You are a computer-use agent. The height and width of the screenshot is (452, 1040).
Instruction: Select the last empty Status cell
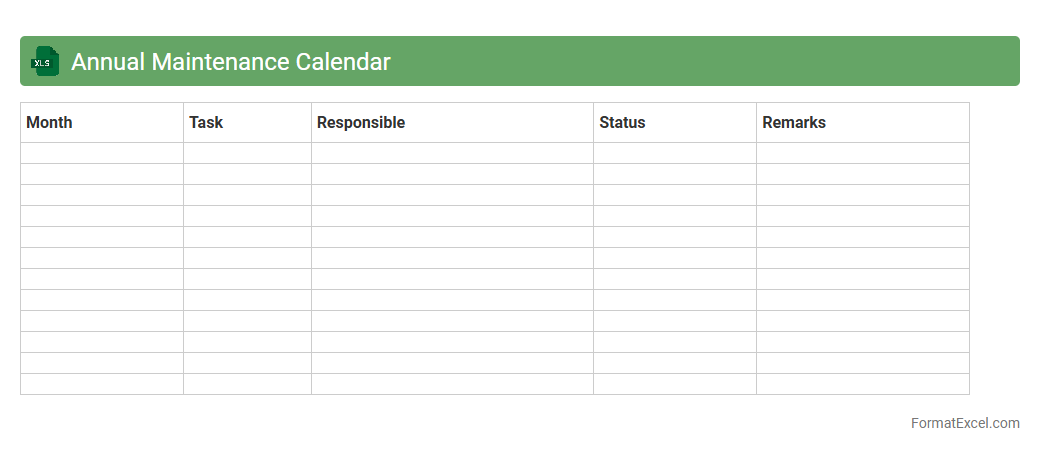coord(675,384)
